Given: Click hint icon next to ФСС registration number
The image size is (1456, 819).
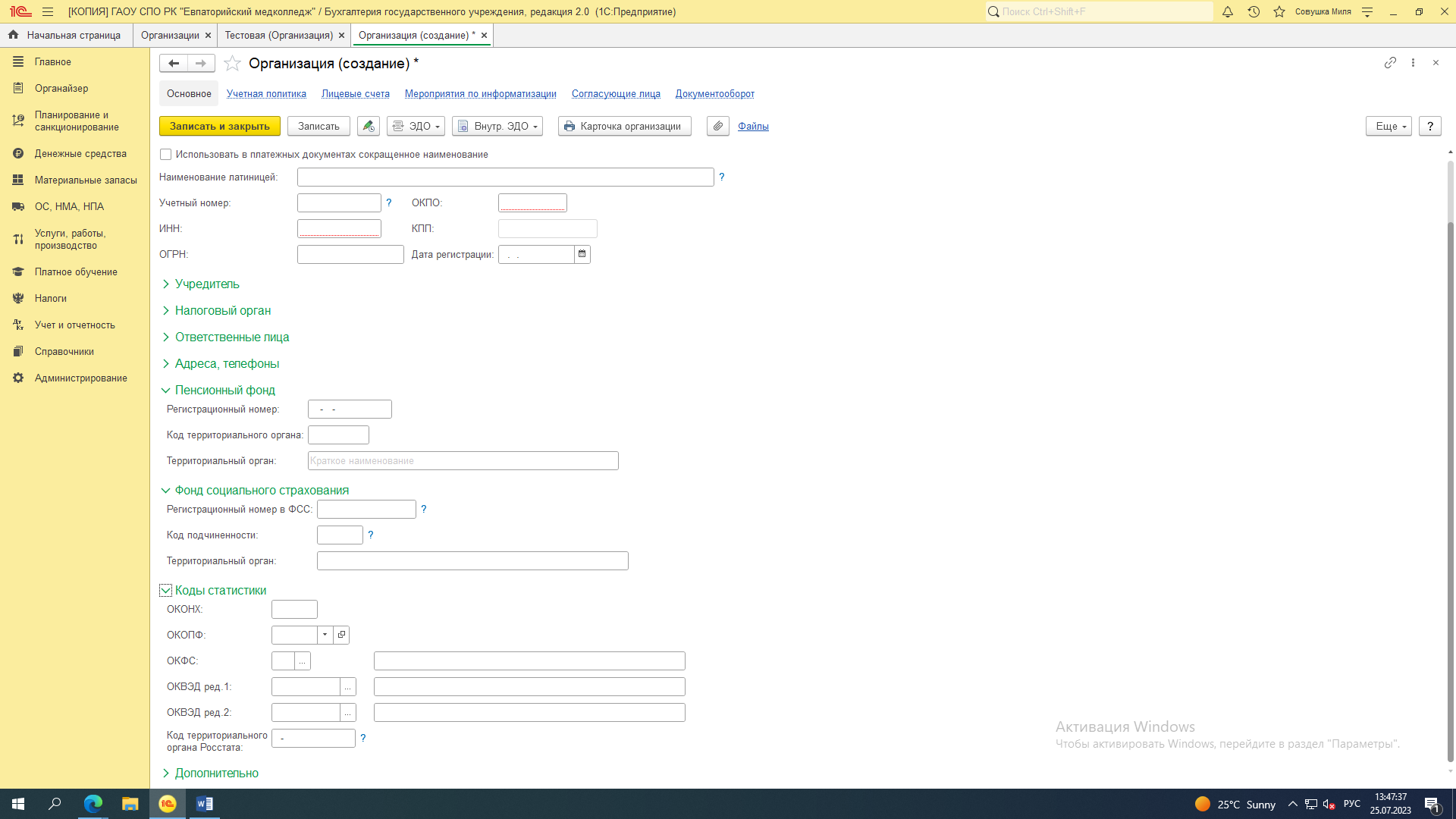Looking at the screenshot, I should pyautogui.click(x=424, y=509).
